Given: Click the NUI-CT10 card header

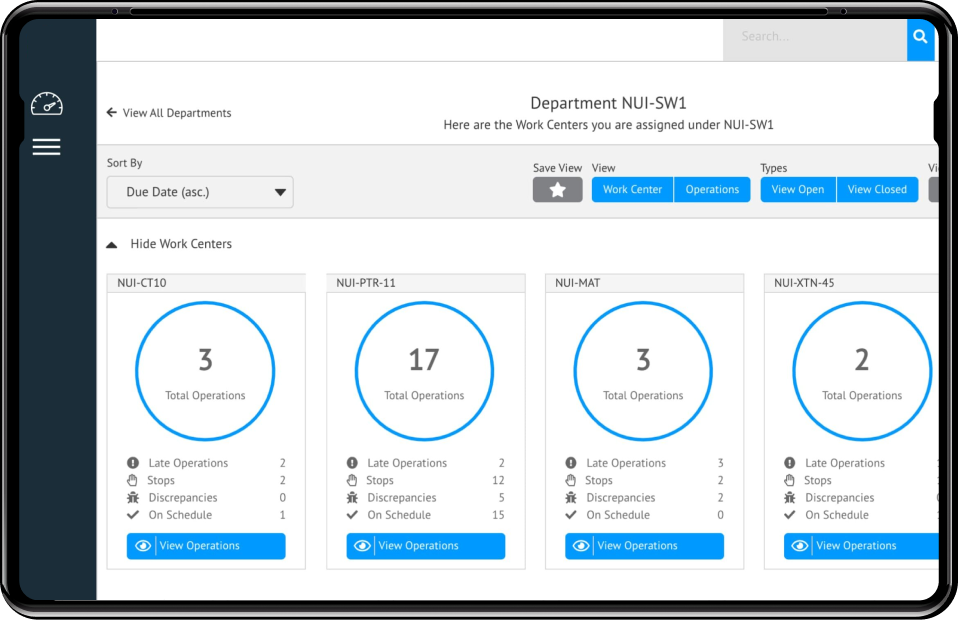Looking at the screenshot, I should 206,283.
